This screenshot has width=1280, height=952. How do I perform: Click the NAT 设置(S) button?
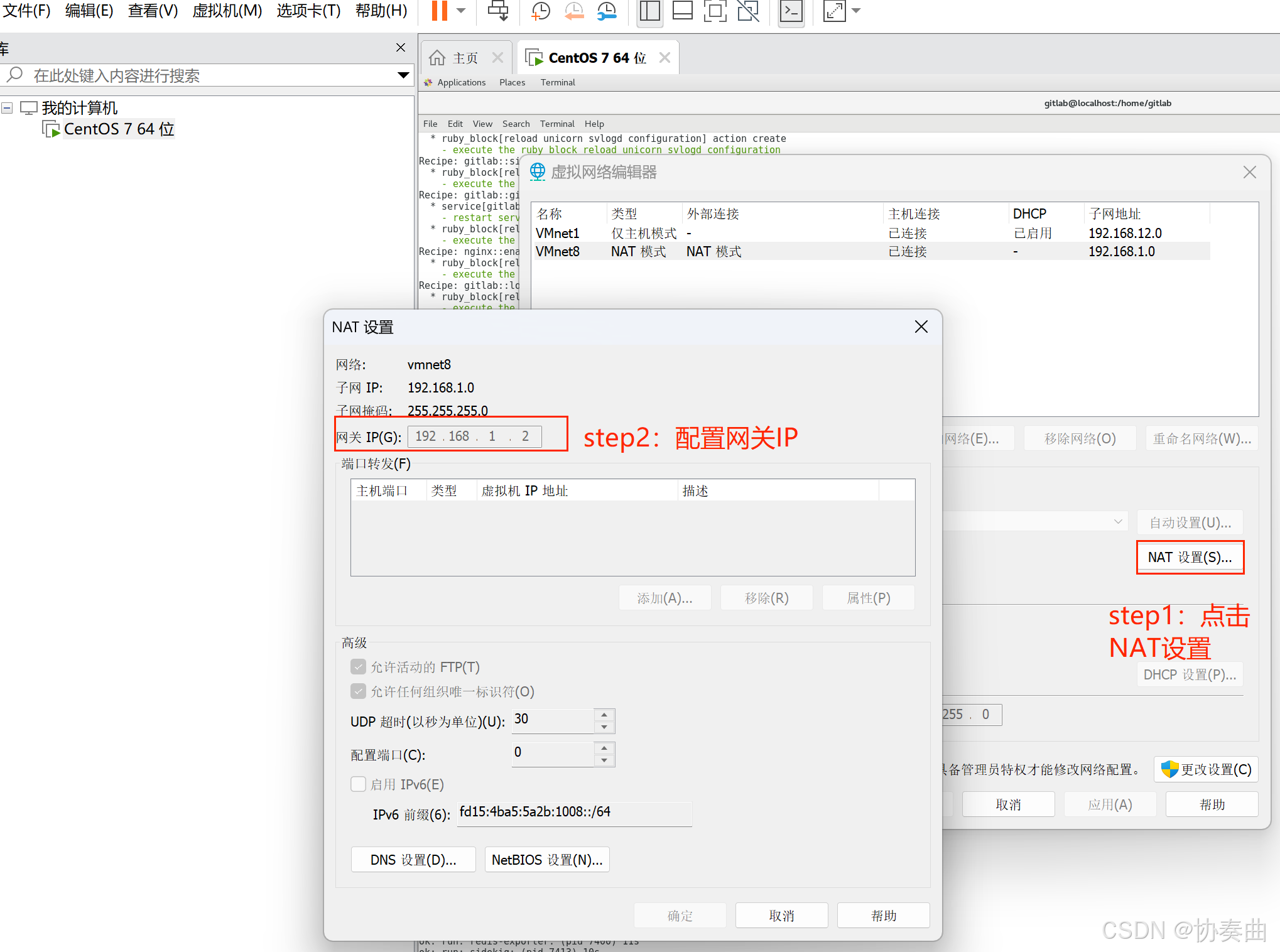click(x=1190, y=557)
